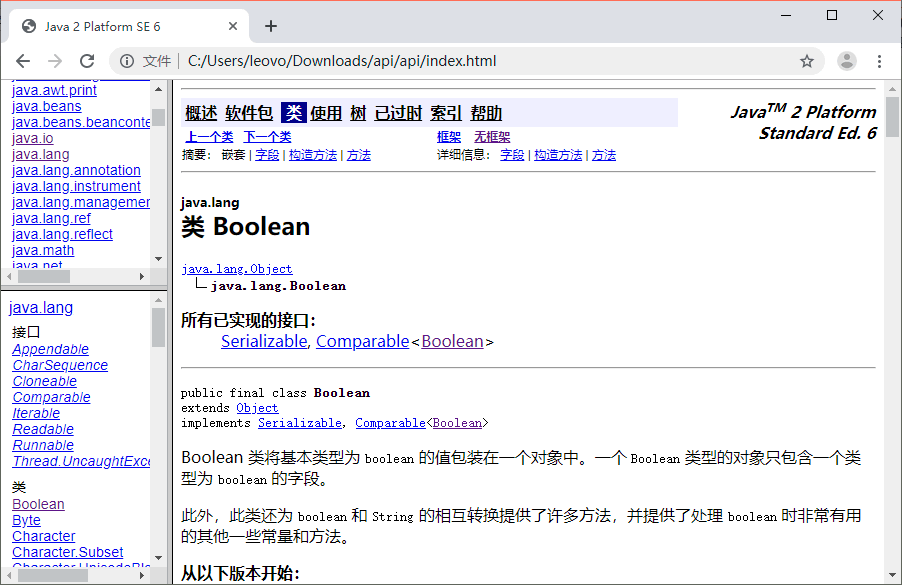This screenshot has width=902, height=585.
Task: Click the package list horizontal scroll right arrow
Action: pyautogui.click(x=142, y=277)
